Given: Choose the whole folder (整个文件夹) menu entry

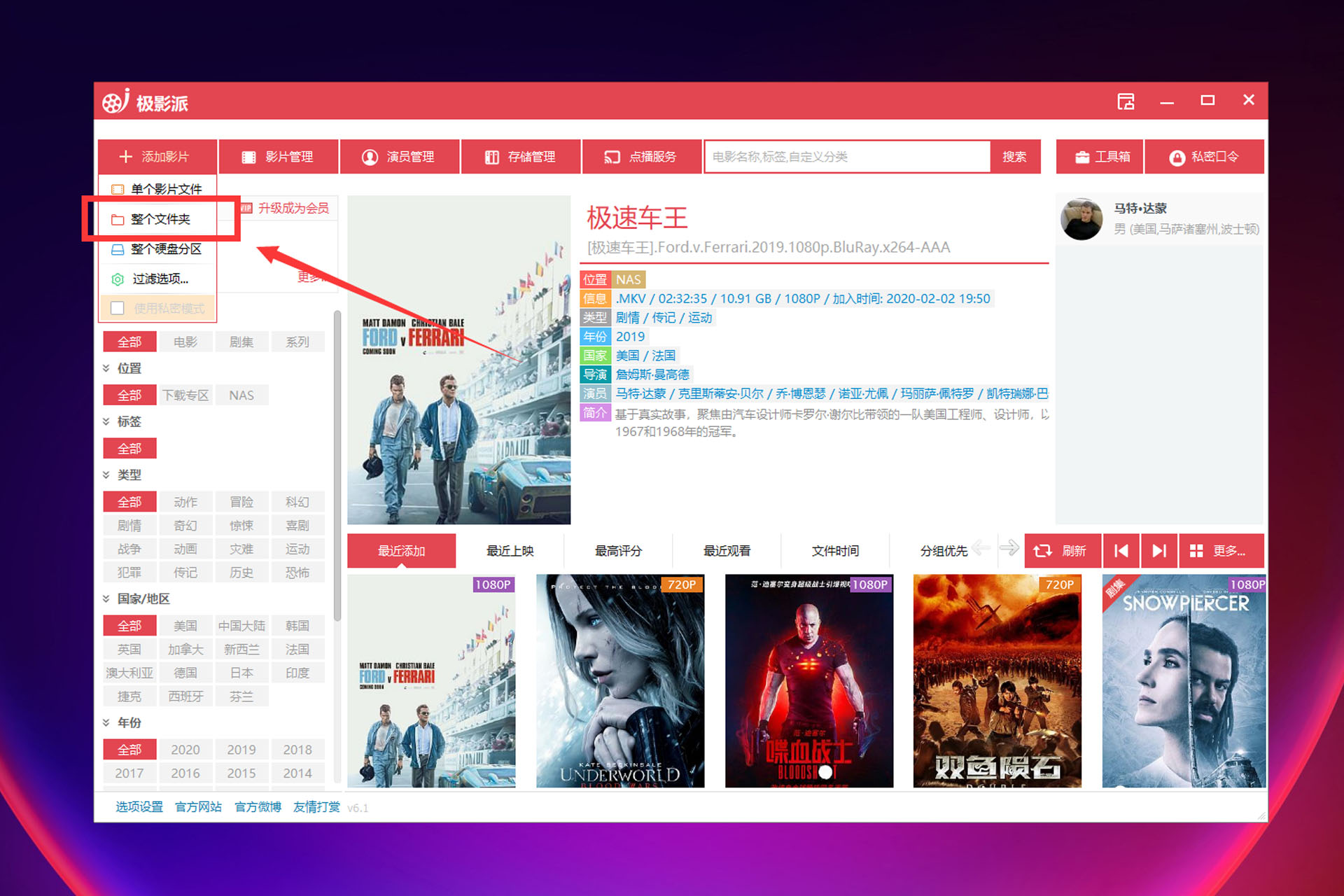Looking at the screenshot, I should (158, 219).
